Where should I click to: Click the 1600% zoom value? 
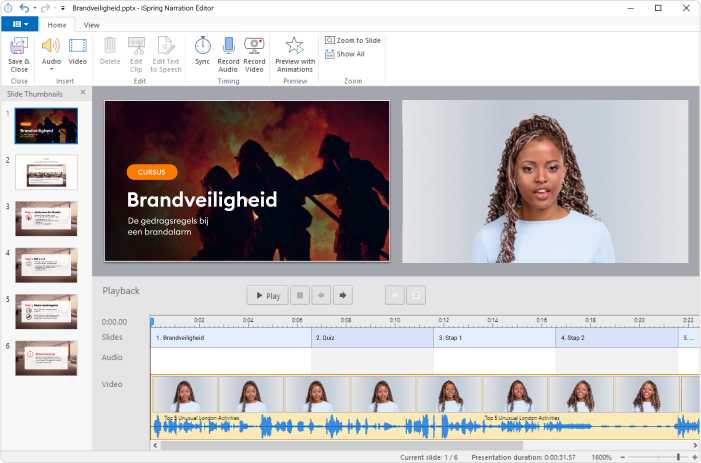point(601,457)
